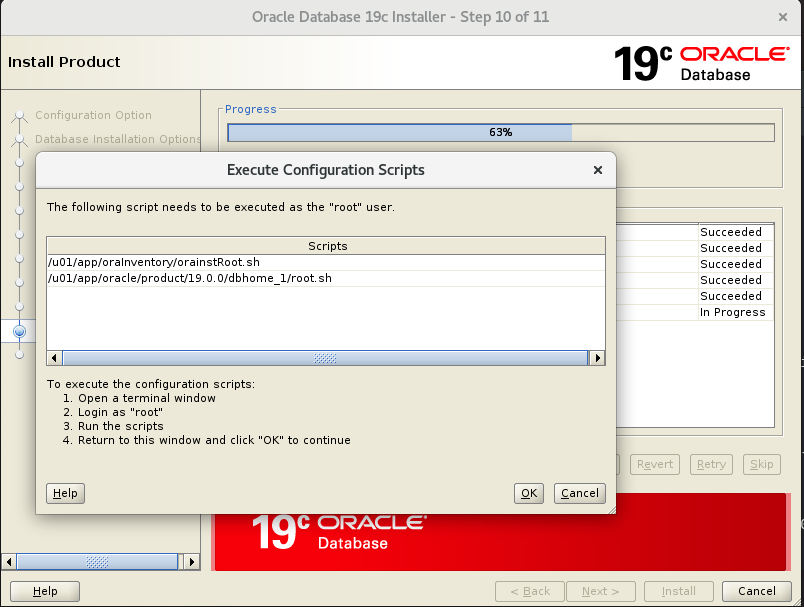The width and height of the screenshot is (804, 607).
Task: Select the Configuration Option step
Action: [93, 115]
